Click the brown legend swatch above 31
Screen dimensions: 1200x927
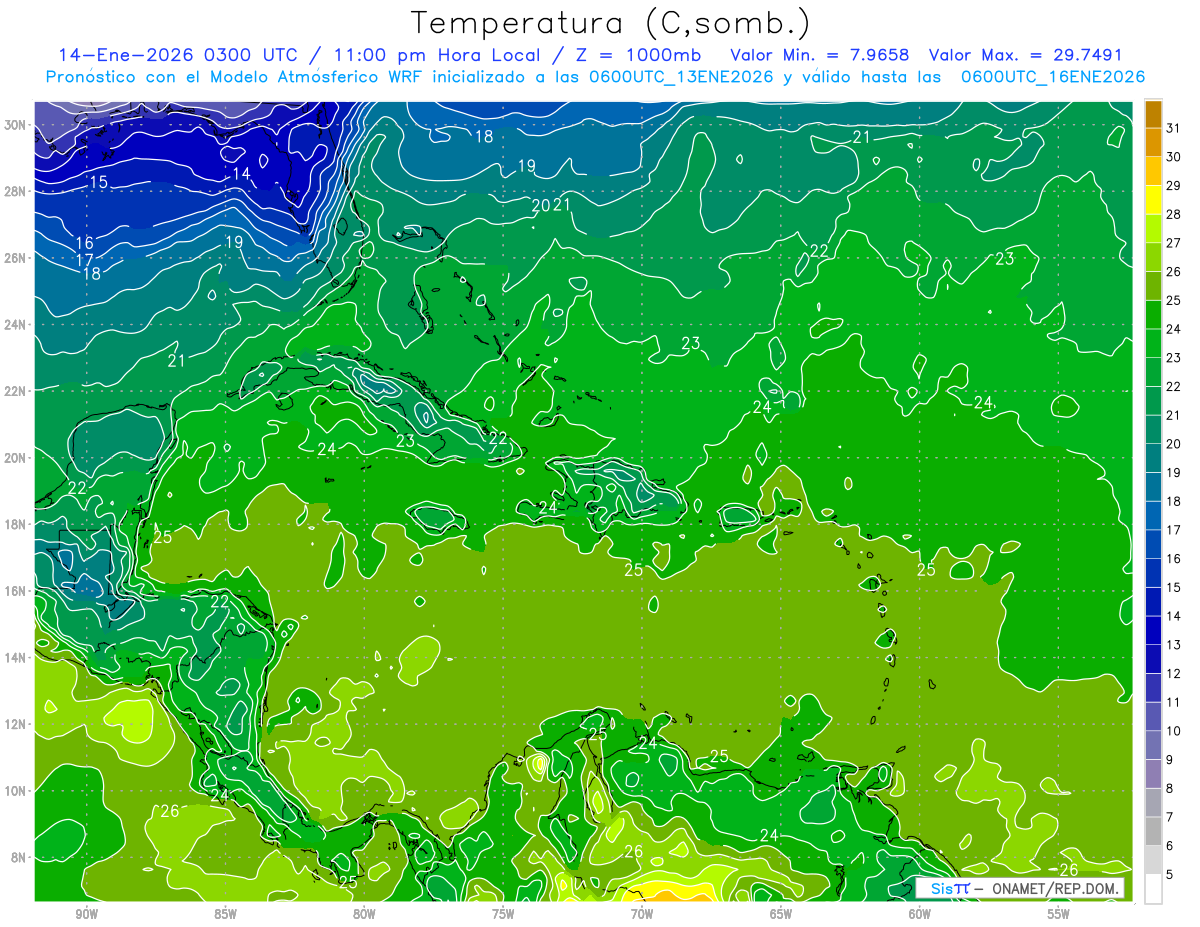point(1153,114)
